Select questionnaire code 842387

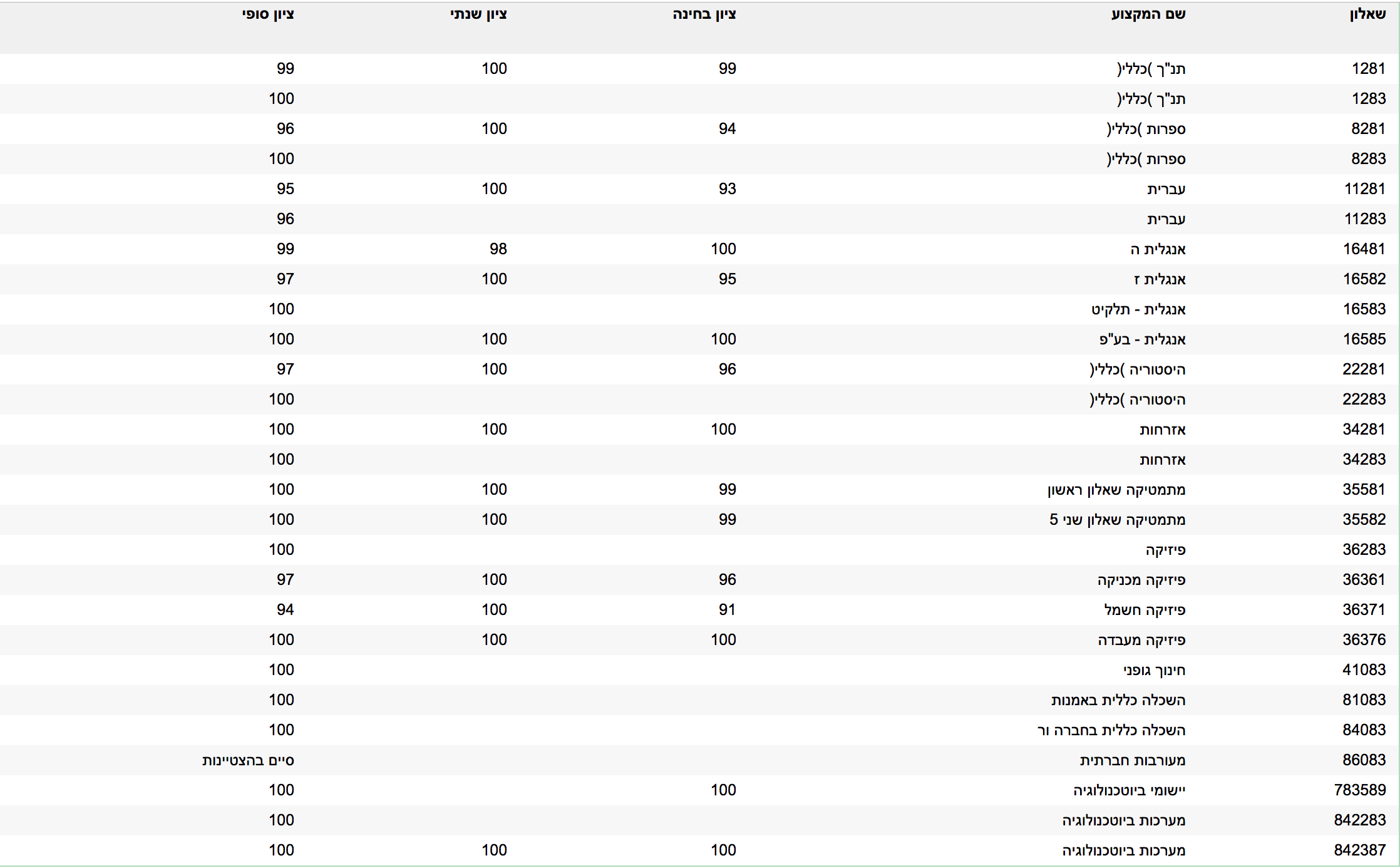(x=1360, y=850)
